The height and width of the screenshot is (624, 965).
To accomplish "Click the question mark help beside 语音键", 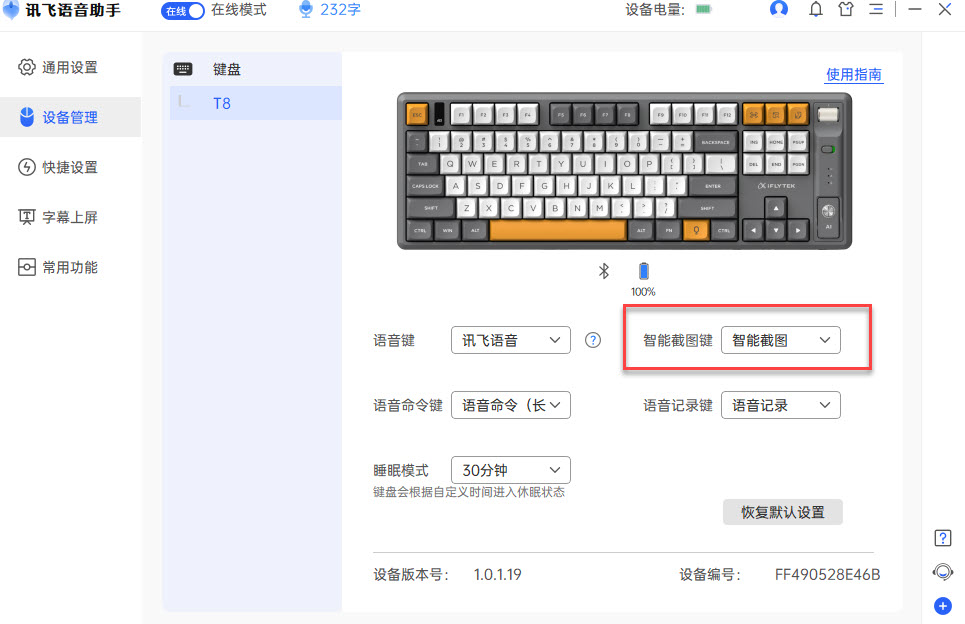I will click(x=593, y=340).
